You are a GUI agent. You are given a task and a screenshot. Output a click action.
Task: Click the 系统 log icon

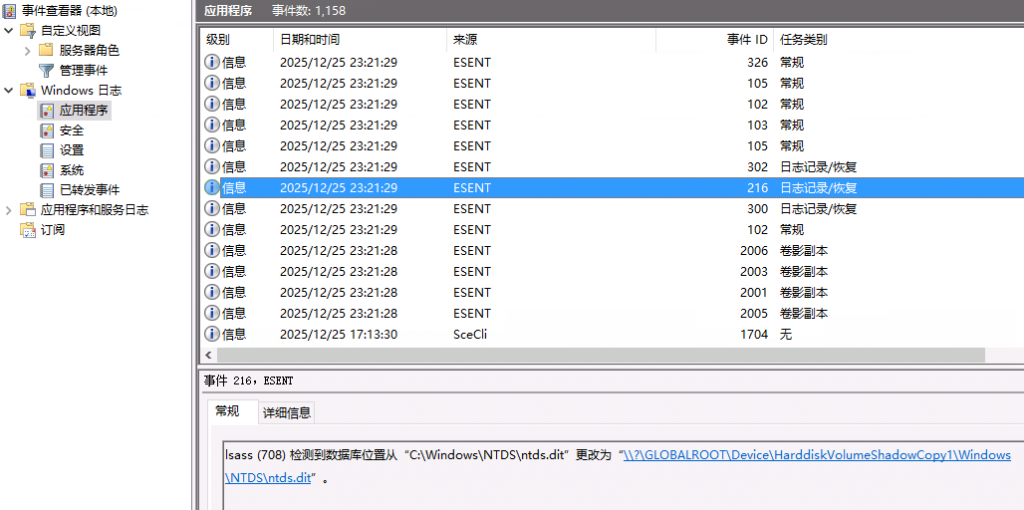point(47,170)
